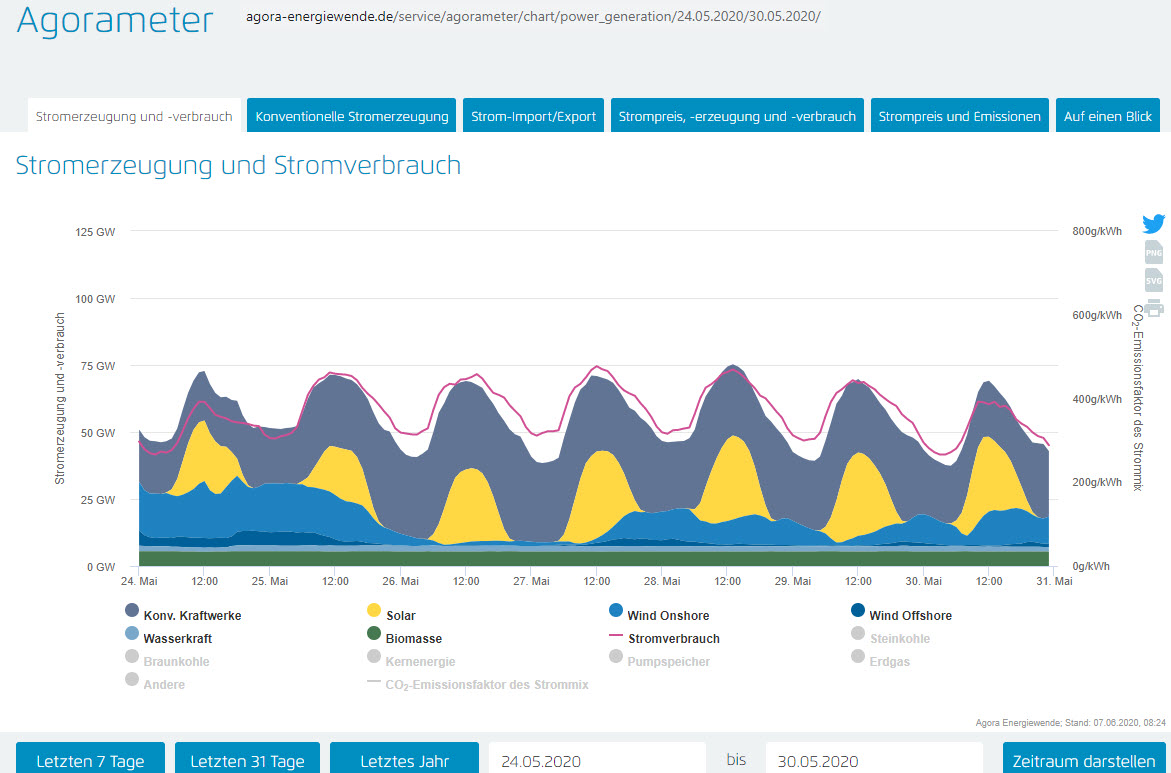The width and height of the screenshot is (1171, 773).
Task: Print the chart with the printer icon
Action: point(1153,307)
